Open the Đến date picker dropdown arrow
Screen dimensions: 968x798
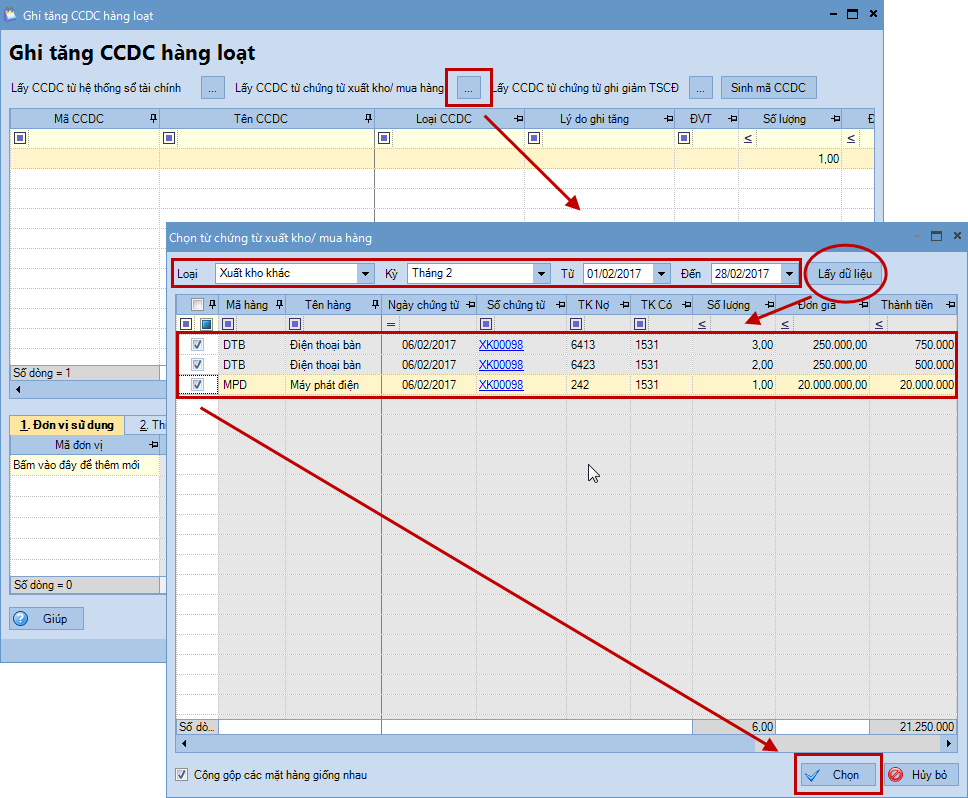[x=789, y=273]
